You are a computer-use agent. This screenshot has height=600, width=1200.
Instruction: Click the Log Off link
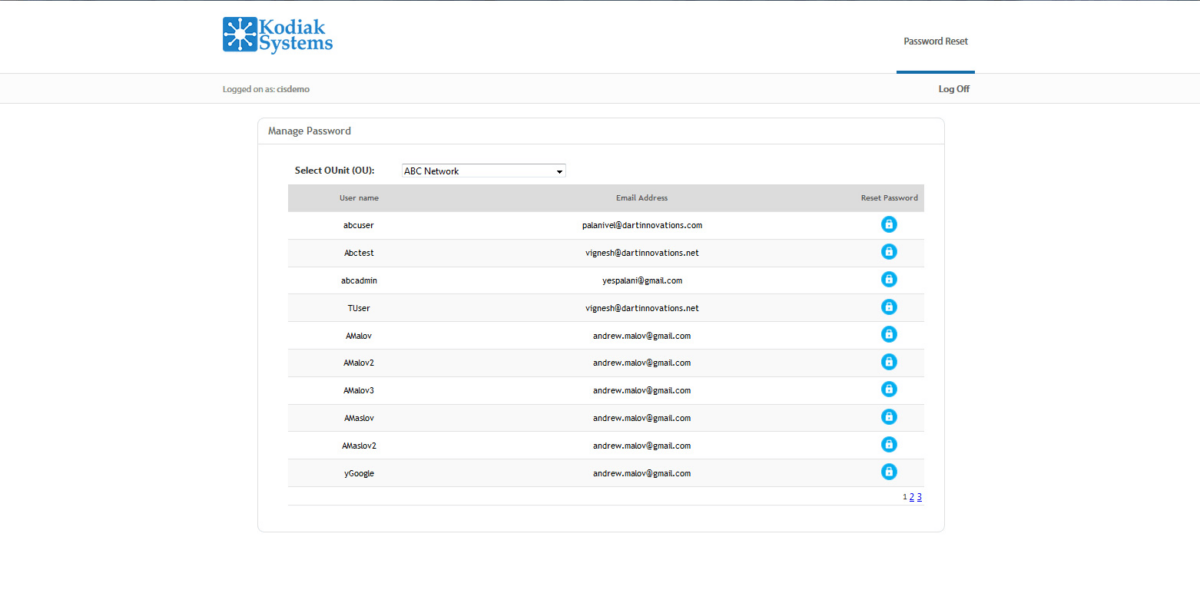pyautogui.click(x=953, y=89)
